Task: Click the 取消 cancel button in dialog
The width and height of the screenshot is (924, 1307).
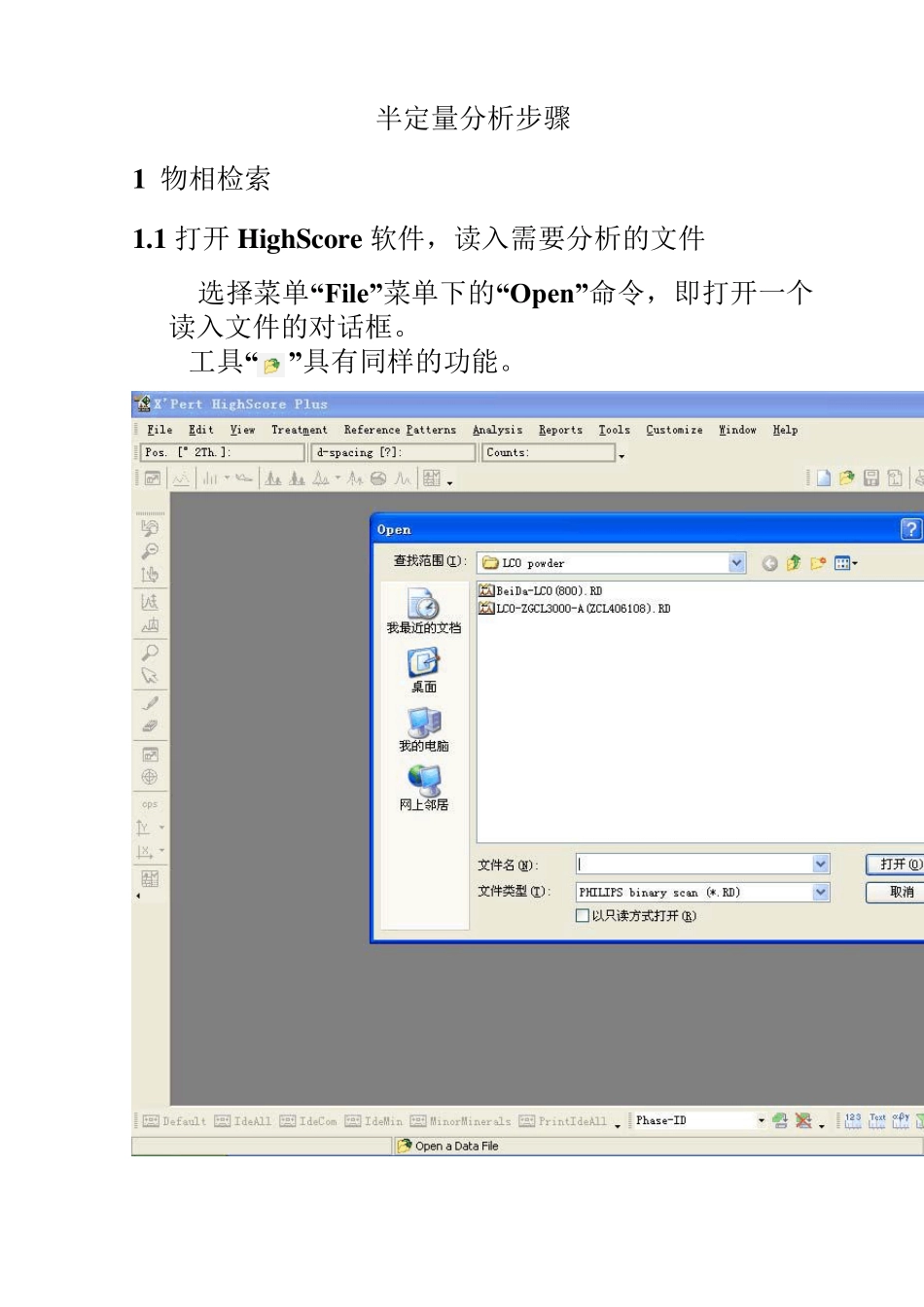Action: [x=896, y=892]
